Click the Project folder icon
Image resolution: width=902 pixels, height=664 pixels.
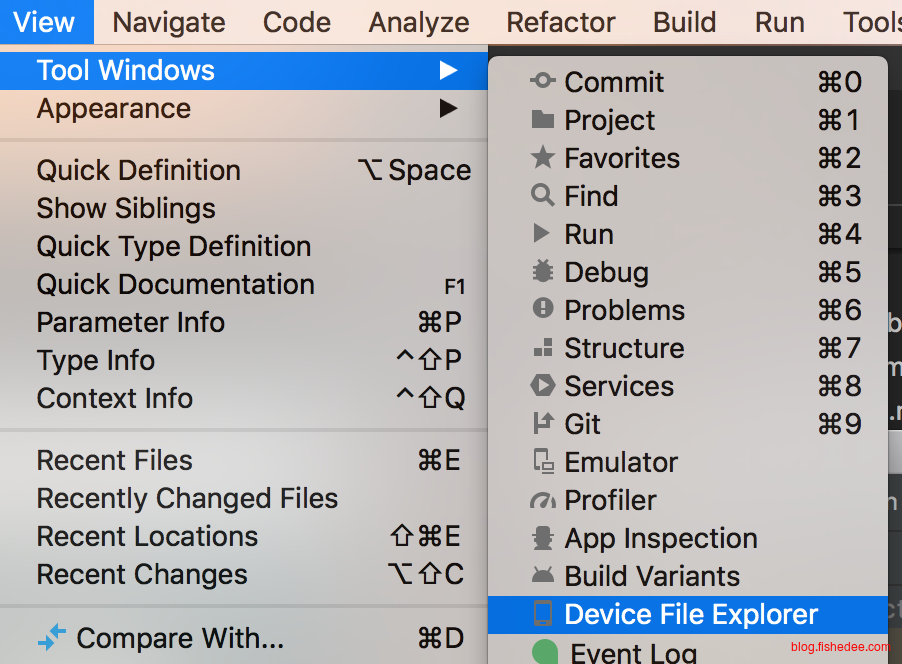(x=542, y=120)
